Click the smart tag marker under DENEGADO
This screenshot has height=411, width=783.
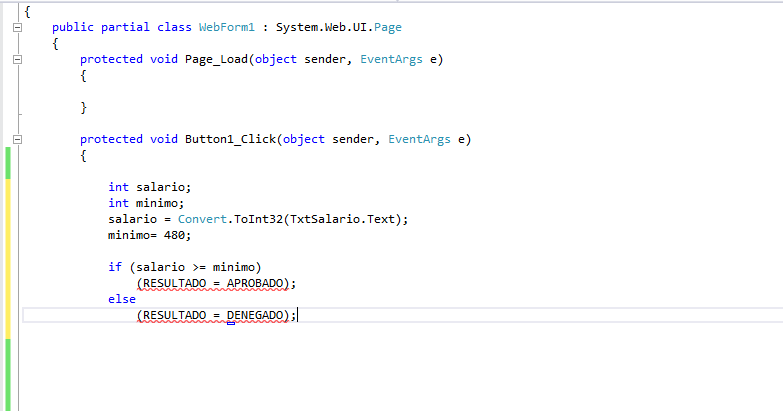(x=231, y=323)
